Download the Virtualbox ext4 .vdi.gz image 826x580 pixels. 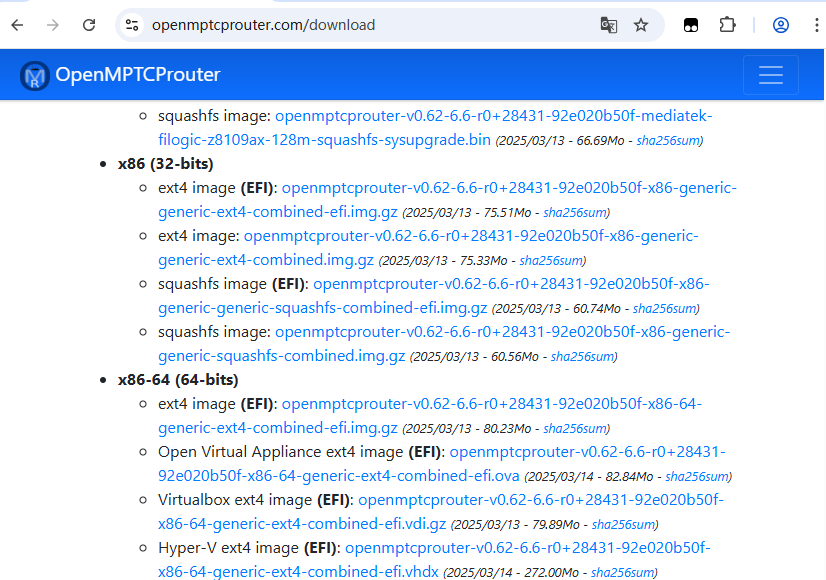(x=302, y=524)
